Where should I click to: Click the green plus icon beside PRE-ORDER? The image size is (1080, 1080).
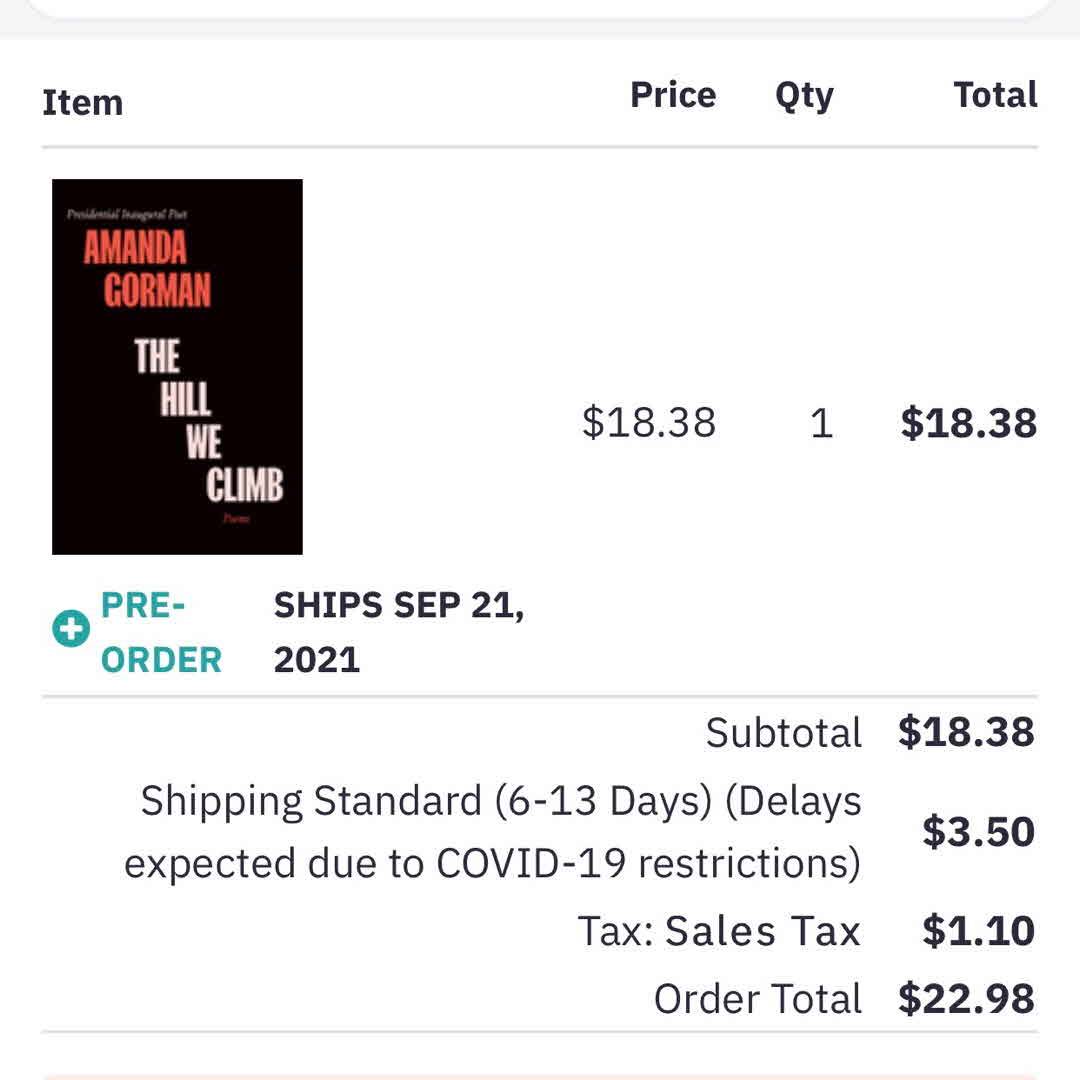(71, 630)
